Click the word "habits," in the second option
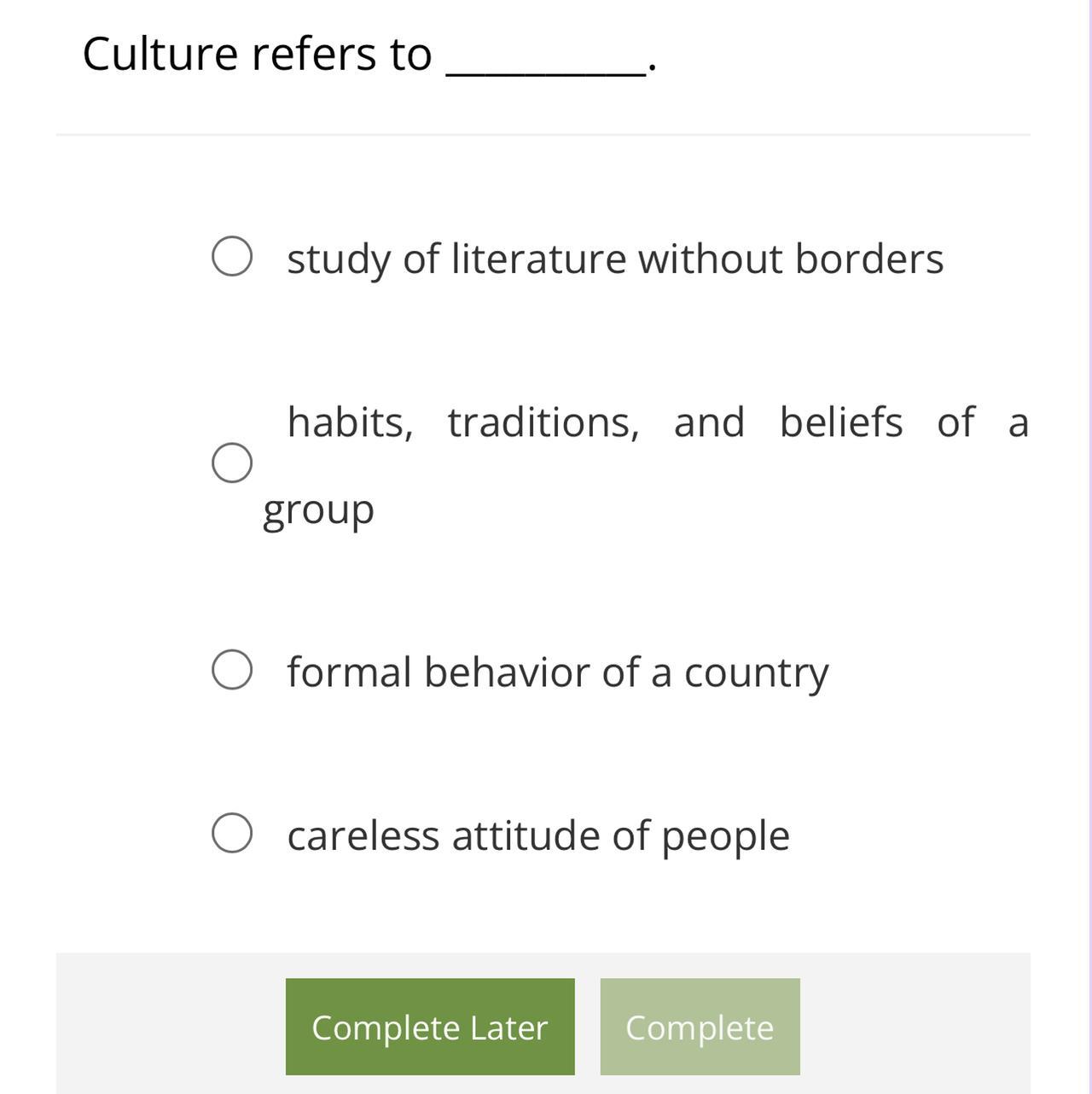Screen dimensions: 1092x1094 [x=350, y=422]
